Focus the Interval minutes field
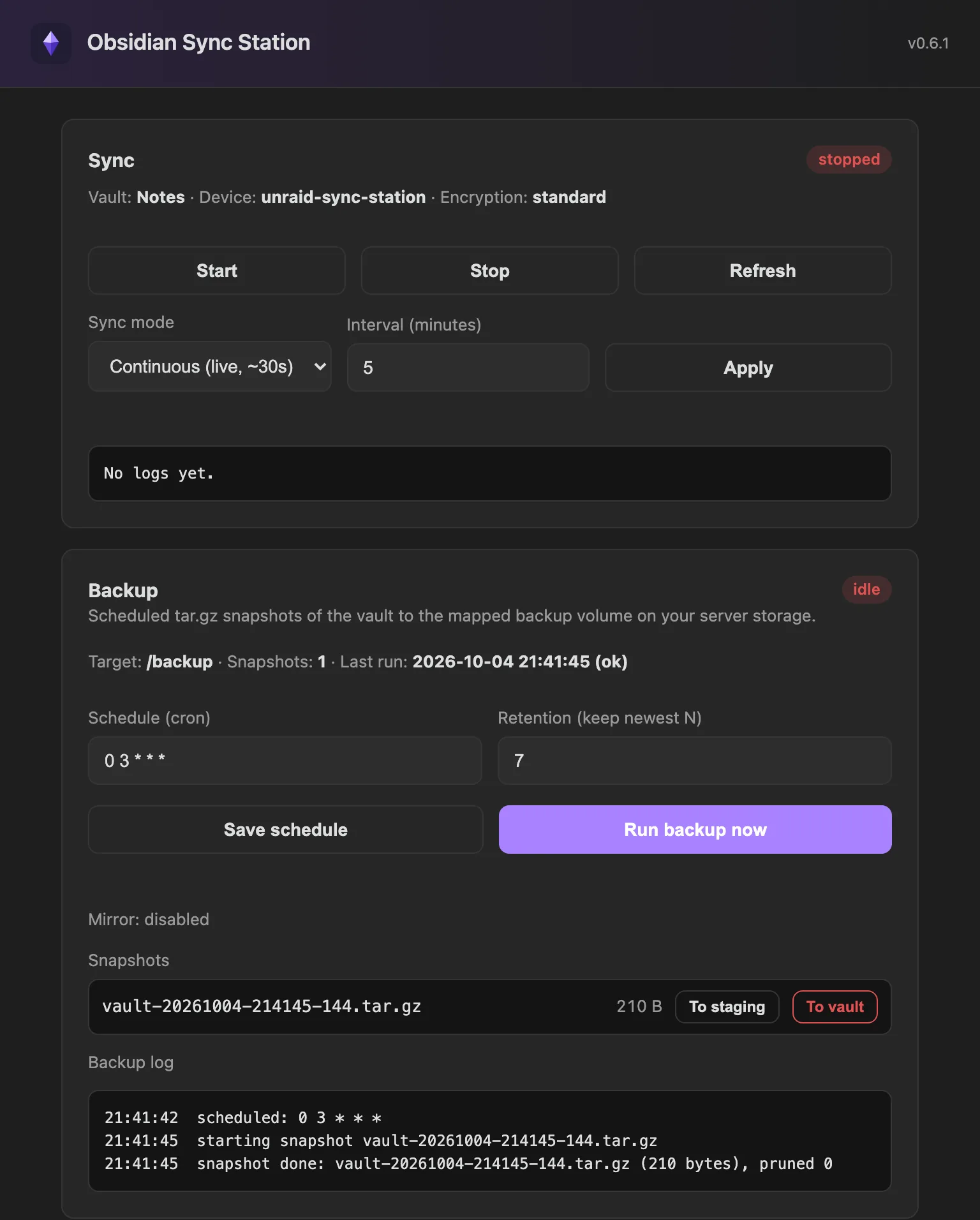Image resolution: width=980 pixels, height=1220 pixels. tap(468, 368)
